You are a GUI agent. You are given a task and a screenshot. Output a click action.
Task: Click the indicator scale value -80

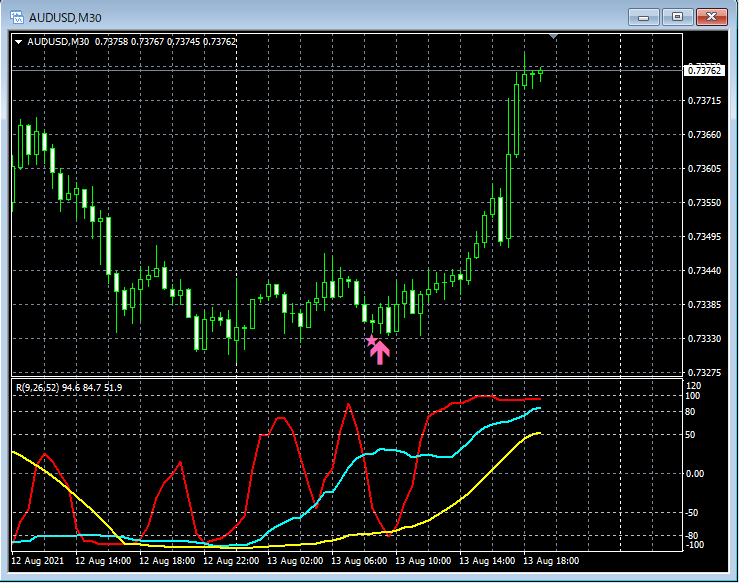click(x=691, y=536)
